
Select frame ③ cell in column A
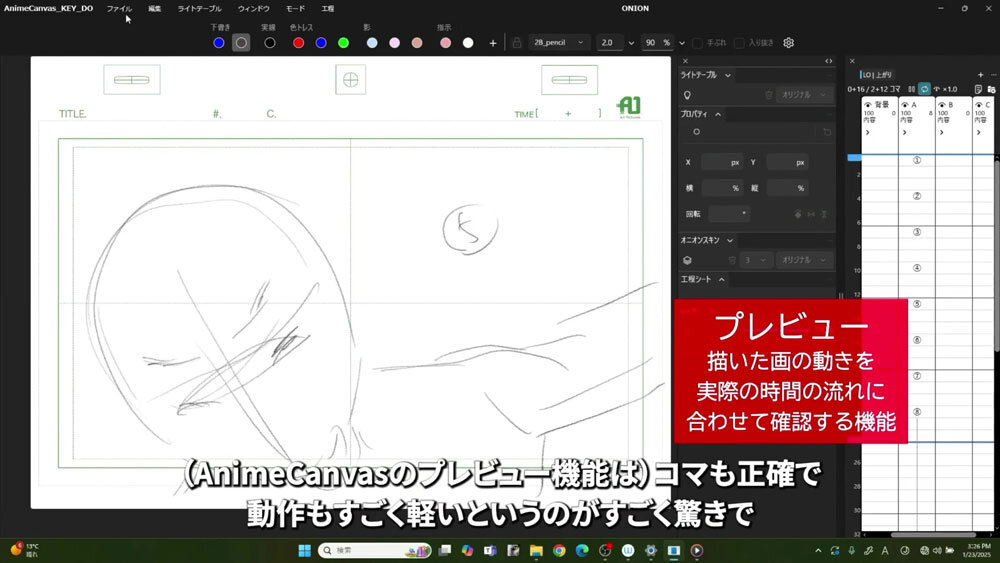coord(916,232)
